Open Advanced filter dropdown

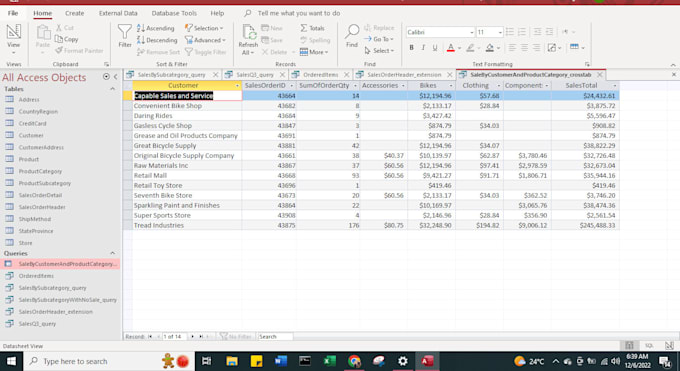[x=205, y=40]
